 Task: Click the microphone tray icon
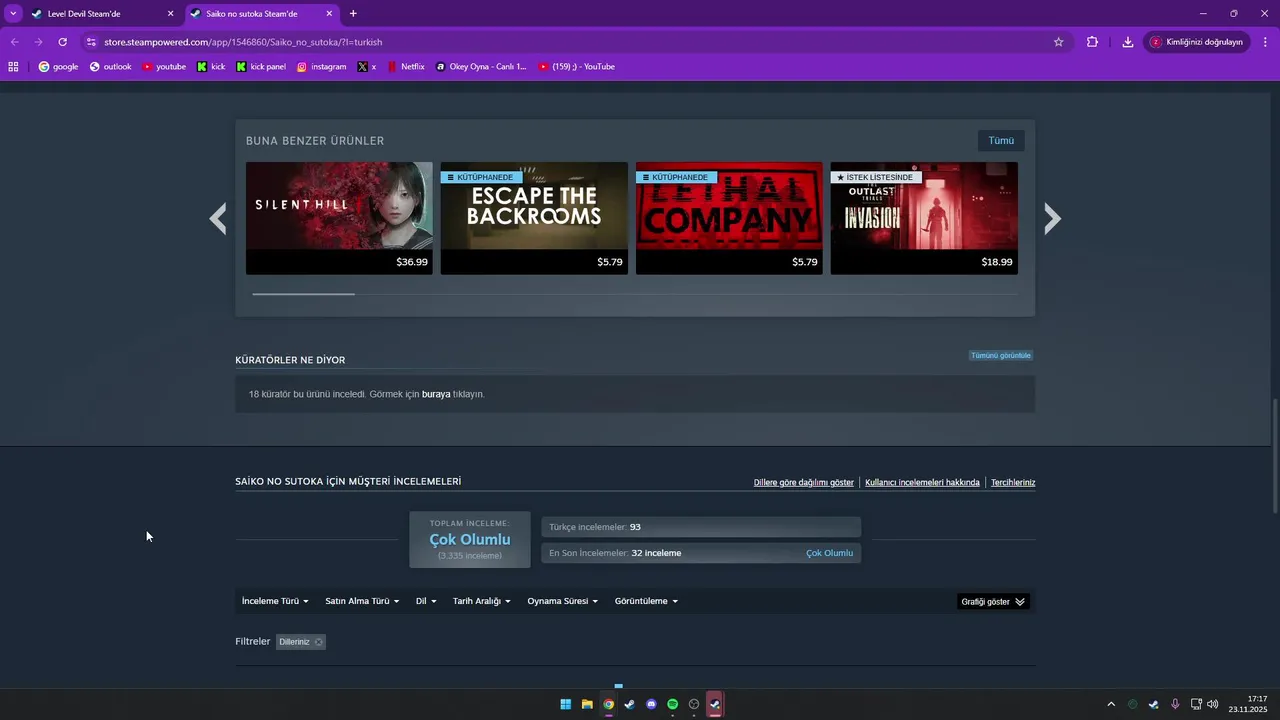1175,704
